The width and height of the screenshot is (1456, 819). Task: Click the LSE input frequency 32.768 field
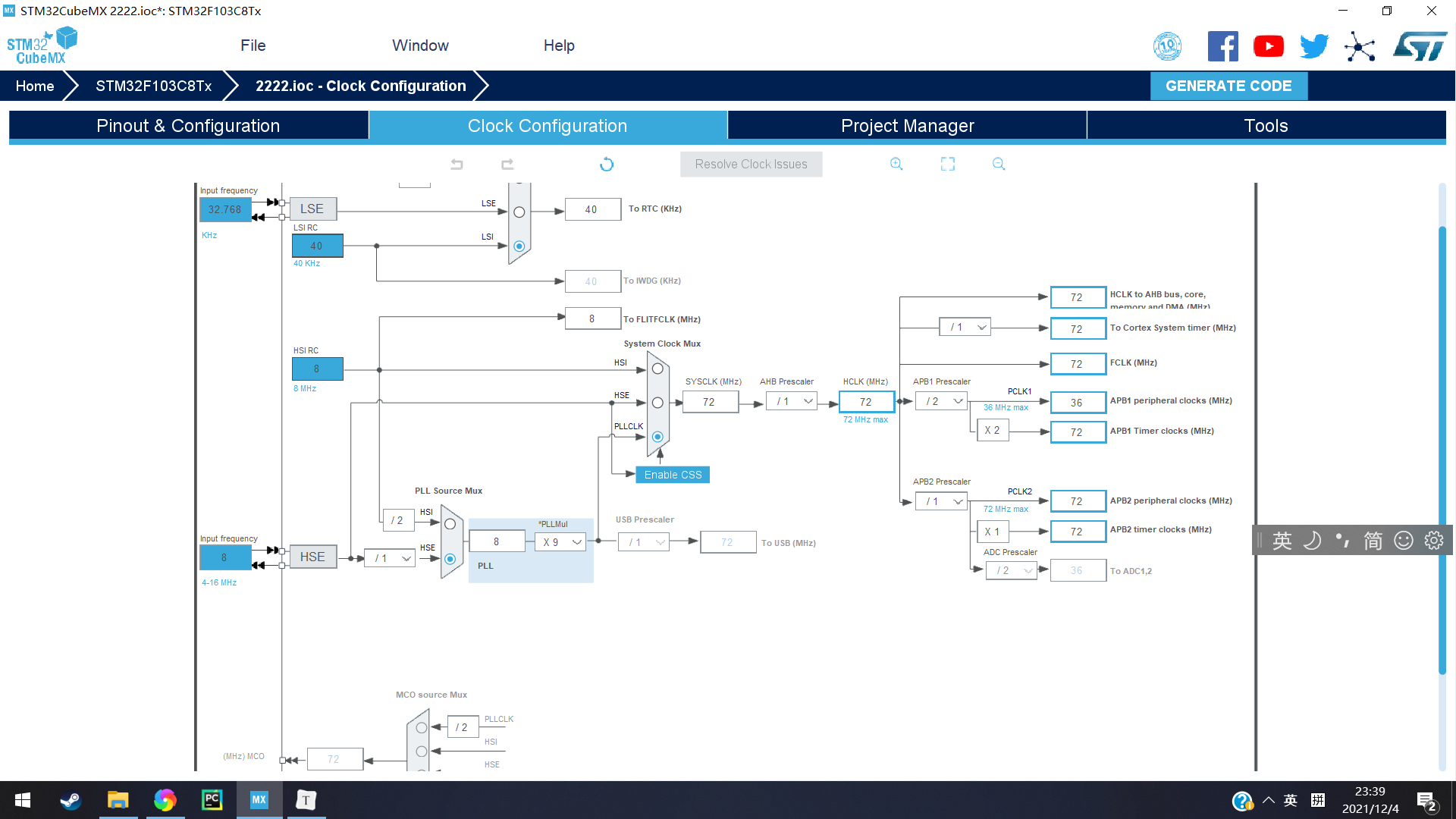point(224,210)
